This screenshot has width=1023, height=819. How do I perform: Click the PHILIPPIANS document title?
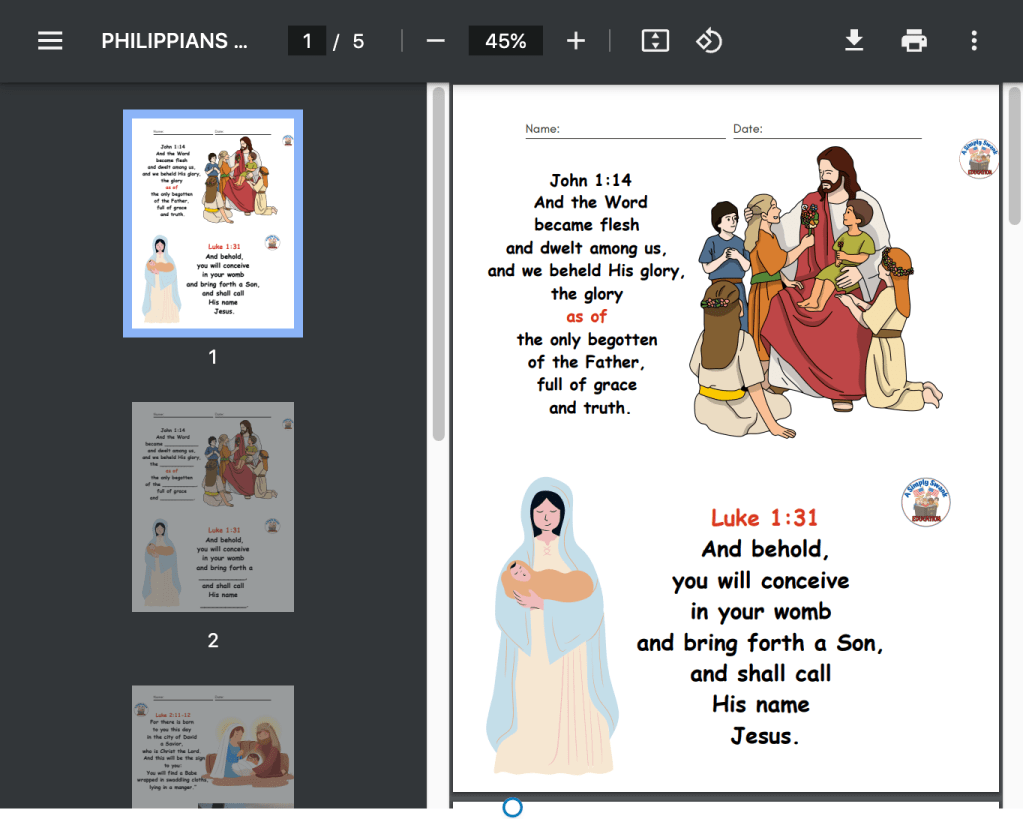[174, 41]
